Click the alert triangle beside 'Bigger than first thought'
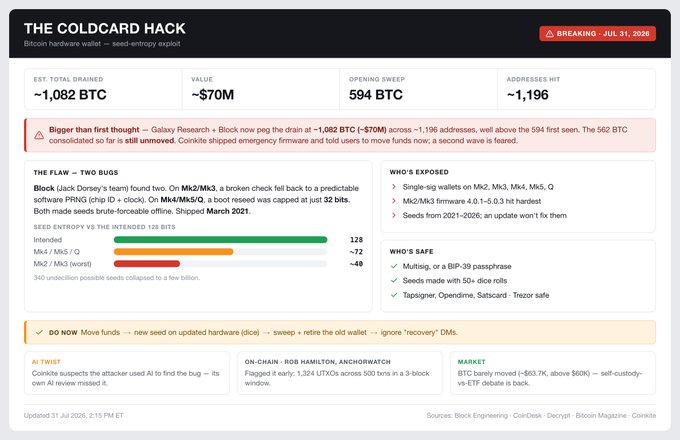680x440 pixels. [x=39, y=135]
